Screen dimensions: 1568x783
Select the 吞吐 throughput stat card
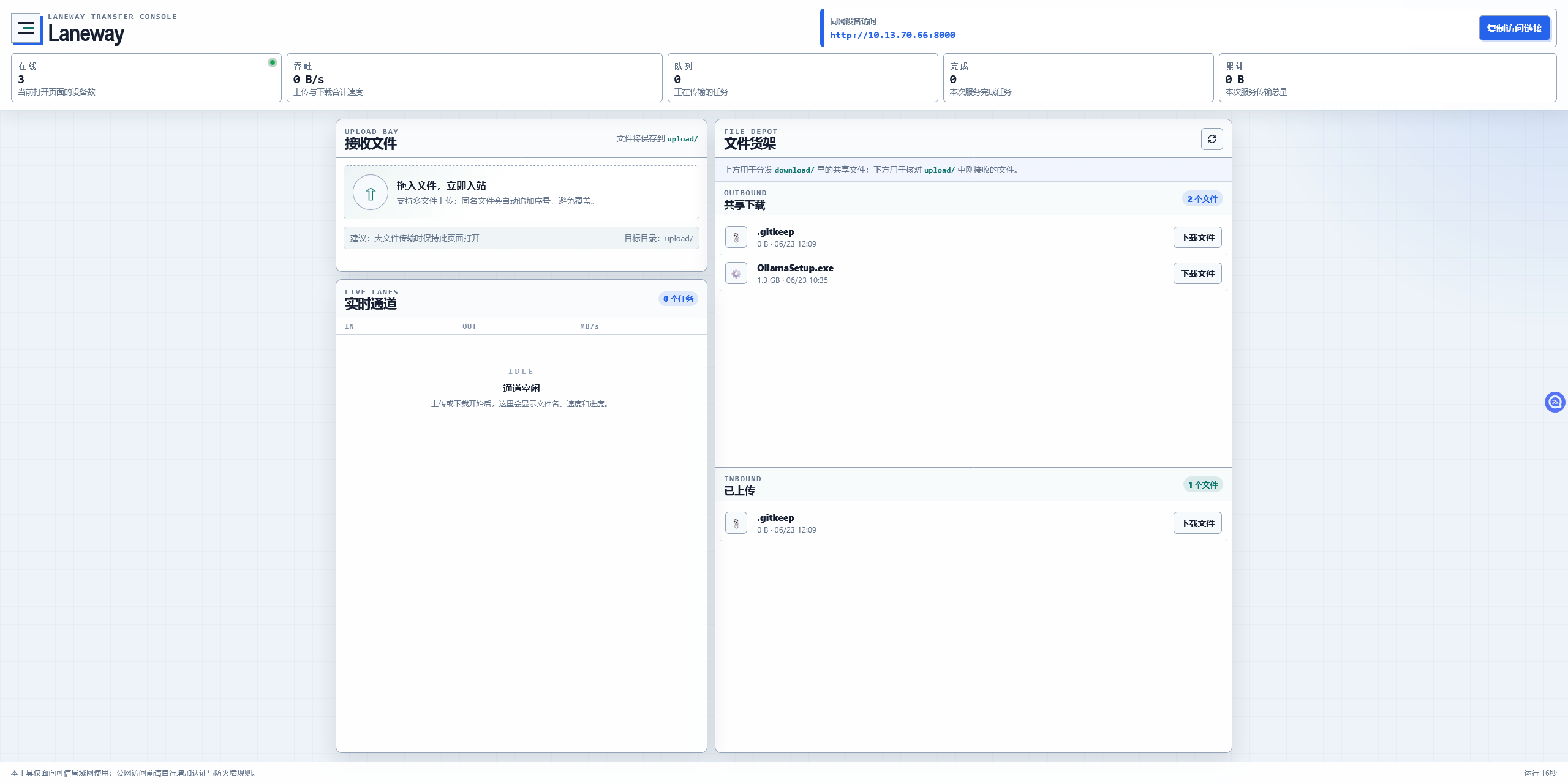tap(475, 78)
